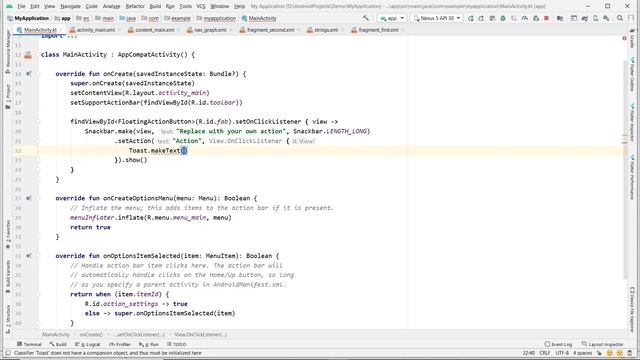Viewport: 640px width, 360px height.
Task: Open the Terminal tool window
Action: point(29,344)
